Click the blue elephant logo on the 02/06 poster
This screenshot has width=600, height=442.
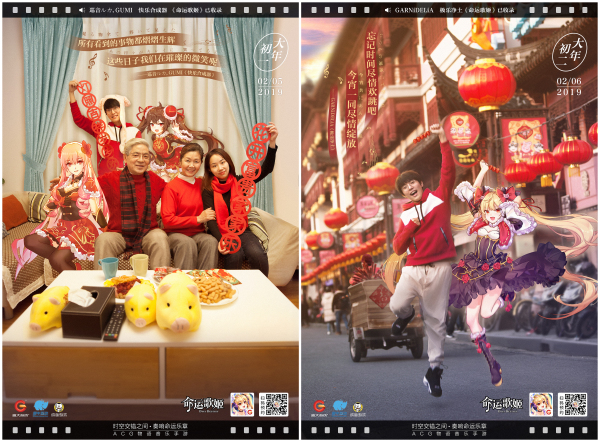point(339,406)
